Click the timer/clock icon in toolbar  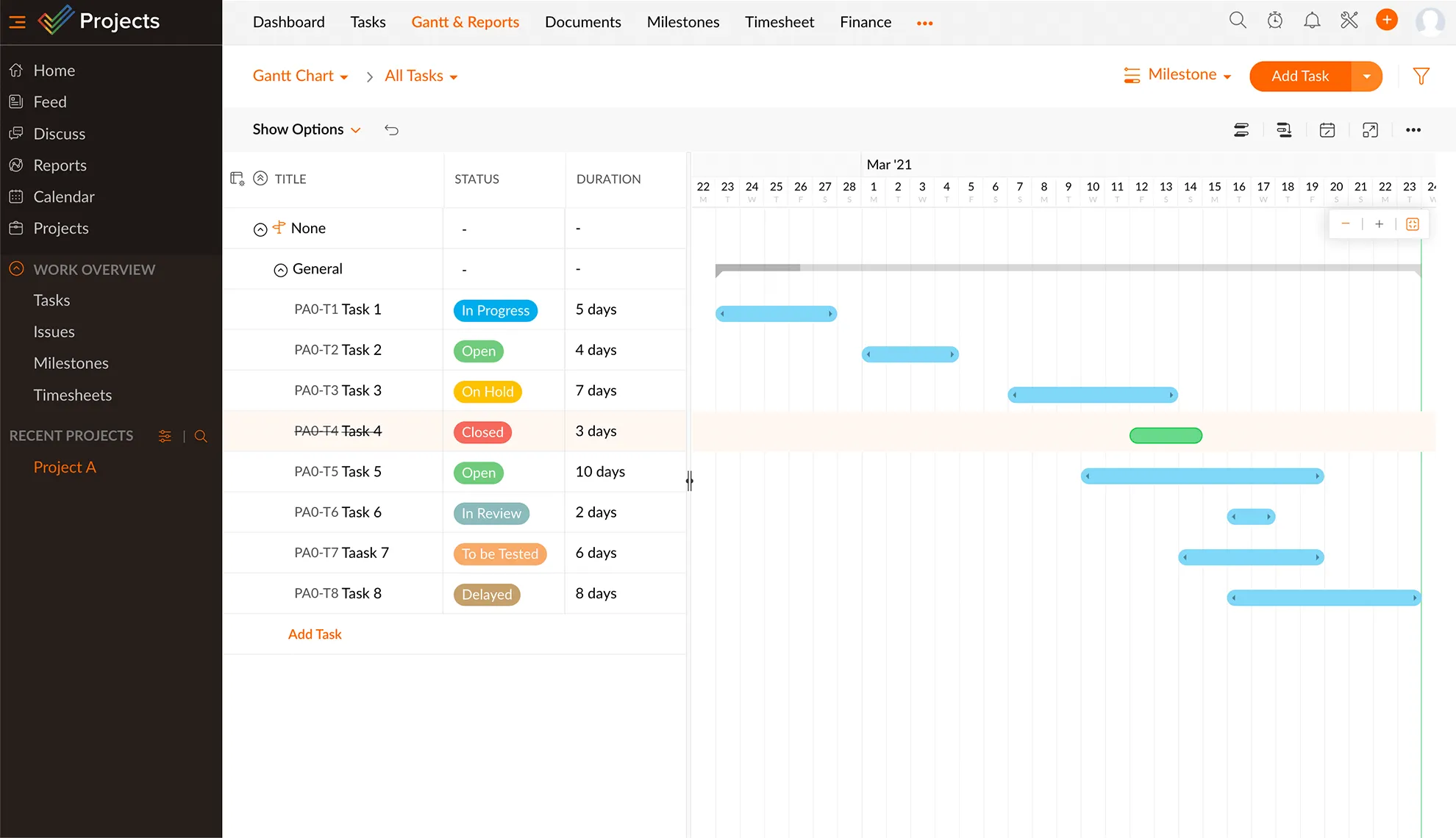pos(1276,21)
